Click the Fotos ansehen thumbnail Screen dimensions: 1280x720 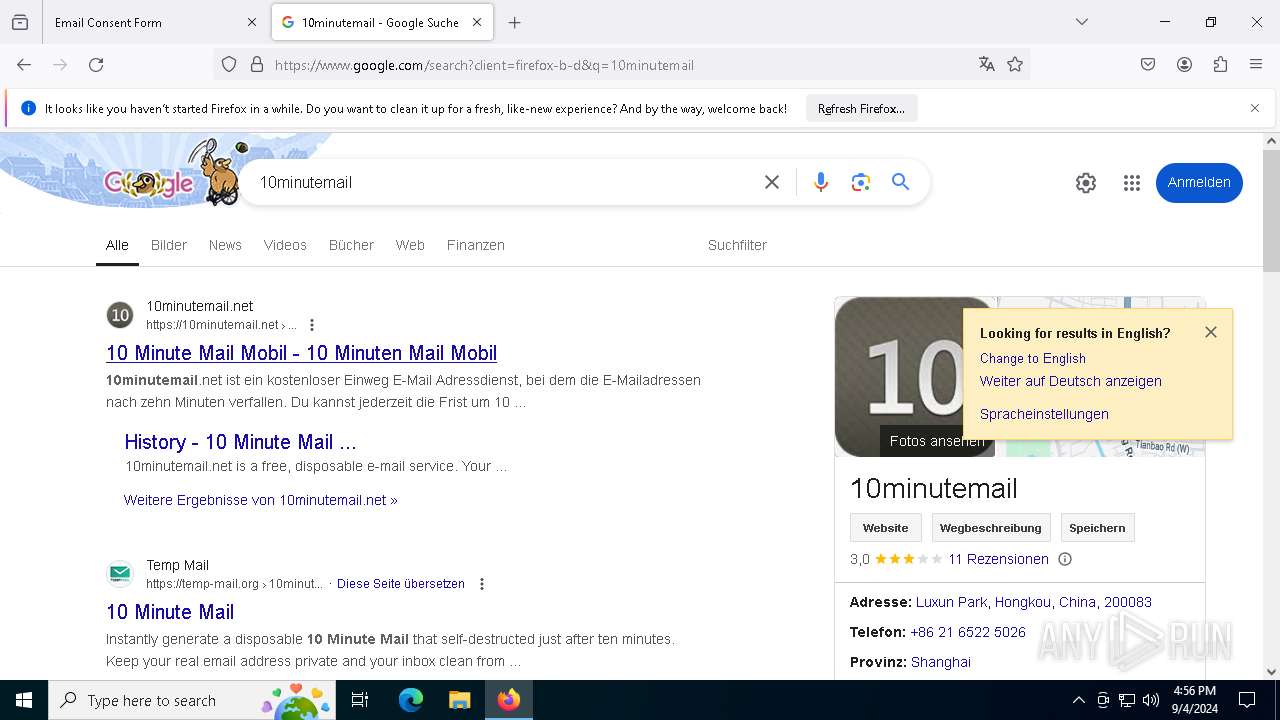(x=915, y=377)
